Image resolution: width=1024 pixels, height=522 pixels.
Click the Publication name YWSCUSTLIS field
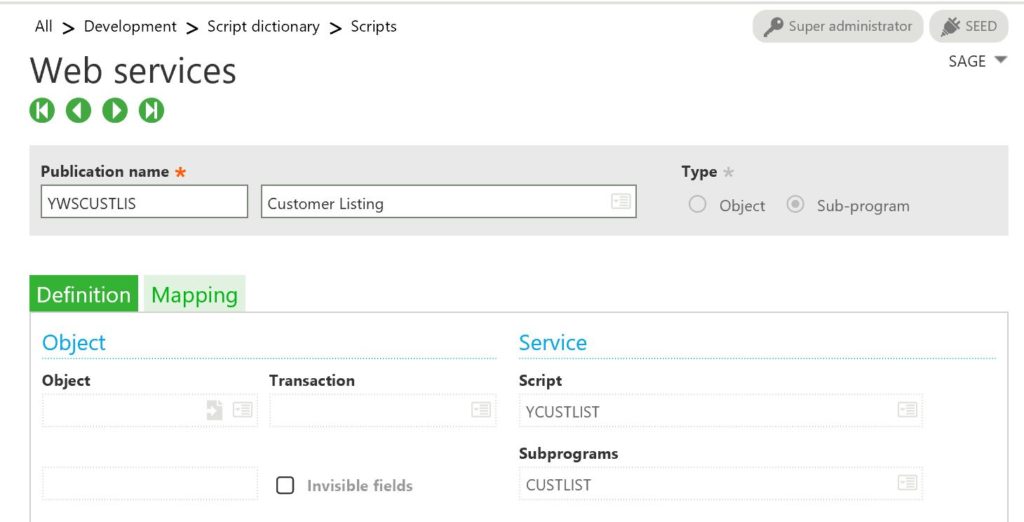pos(144,203)
